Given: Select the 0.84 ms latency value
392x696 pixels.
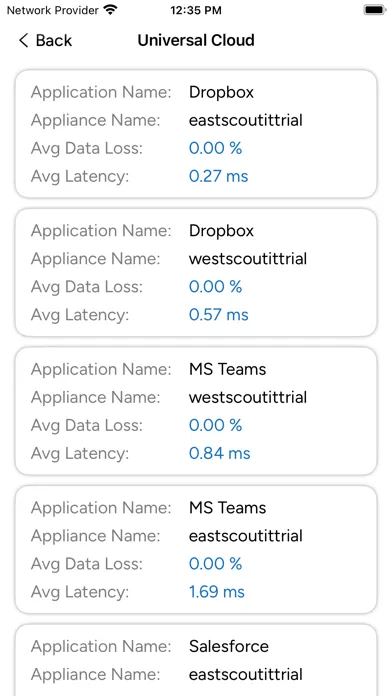Looking at the screenshot, I should 219,453.
